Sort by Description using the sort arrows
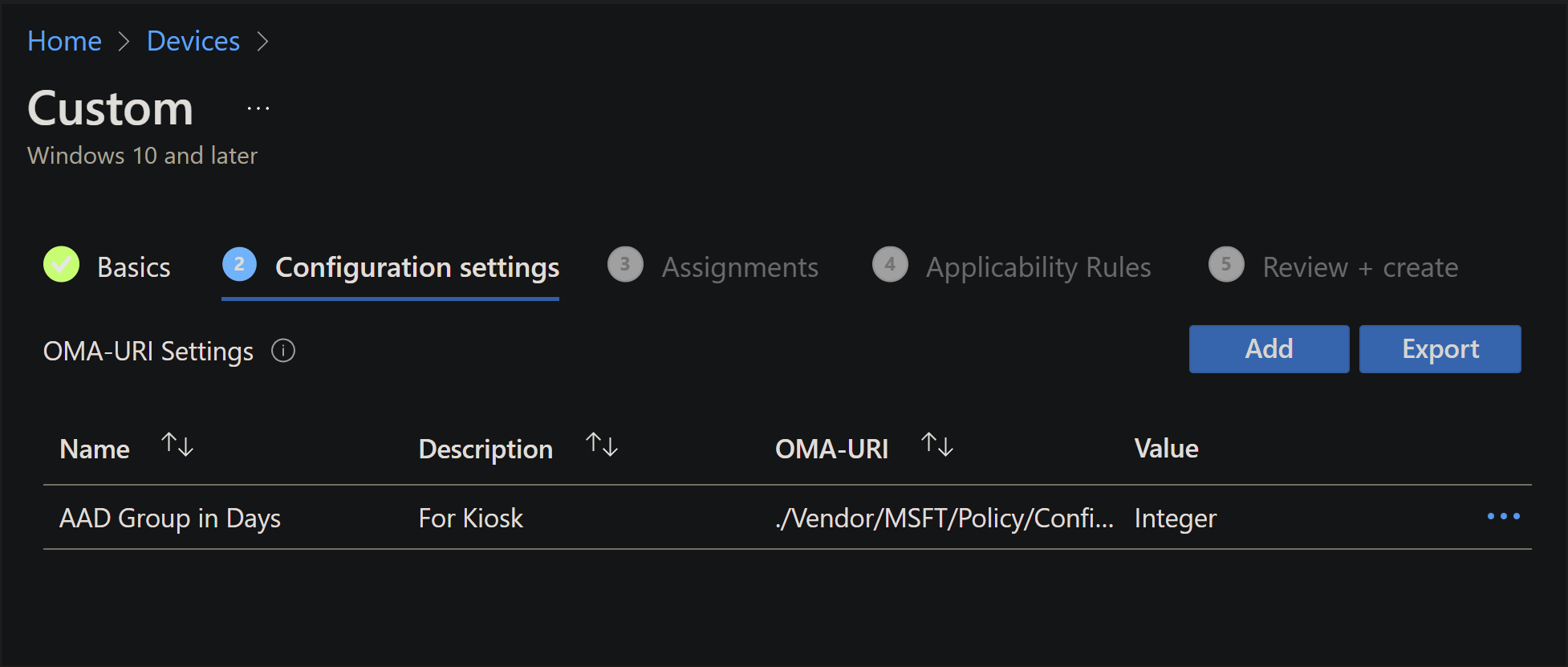 [x=602, y=445]
